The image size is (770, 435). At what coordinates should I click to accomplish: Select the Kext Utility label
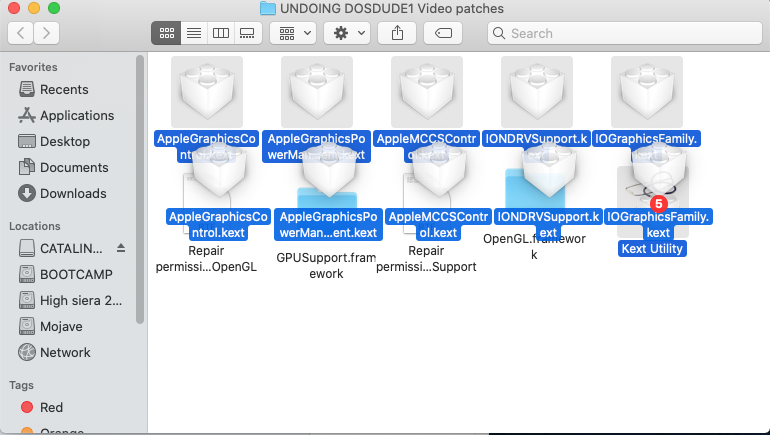click(x=652, y=249)
